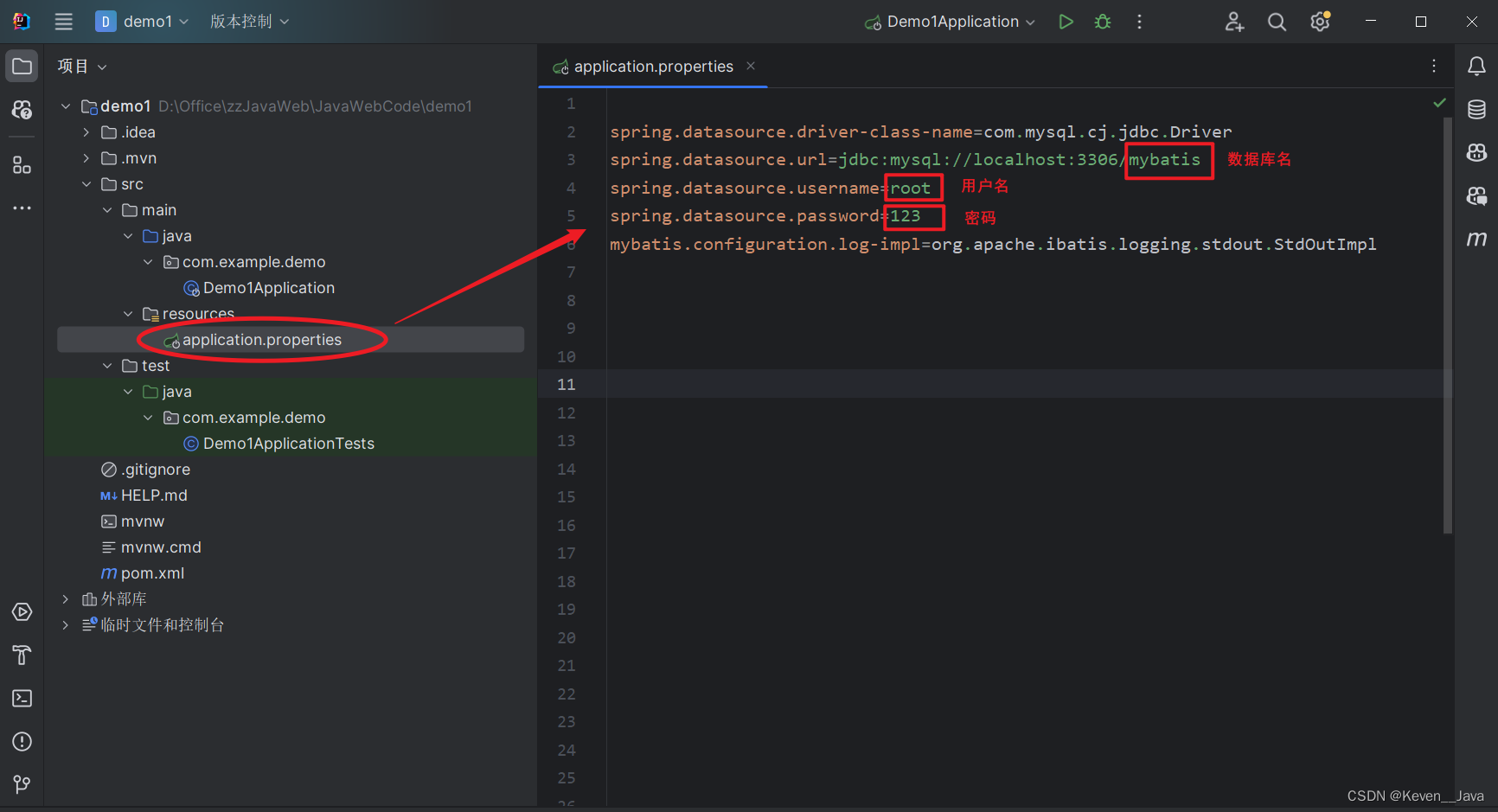The height and width of the screenshot is (812, 1498).
Task: Run Demo1Application with the play button
Action: tap(1066, 22)
